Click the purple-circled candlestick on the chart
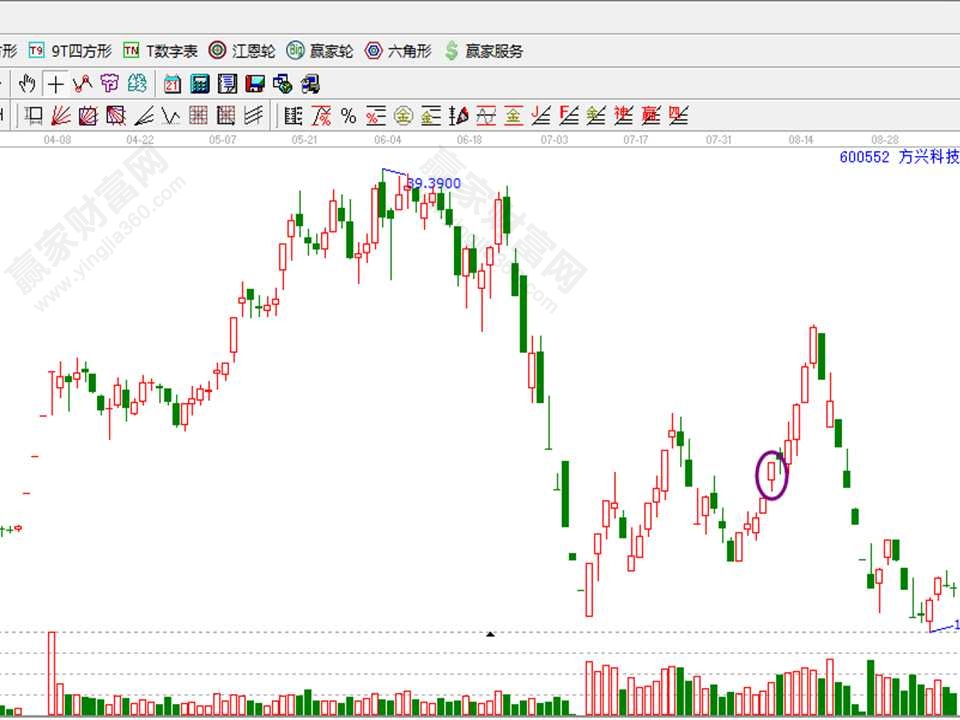The image size is (960, 720). tap(772, 475)
